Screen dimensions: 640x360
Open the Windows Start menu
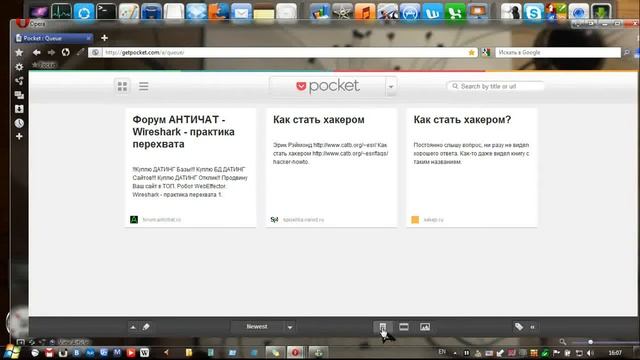pos(11,352)
